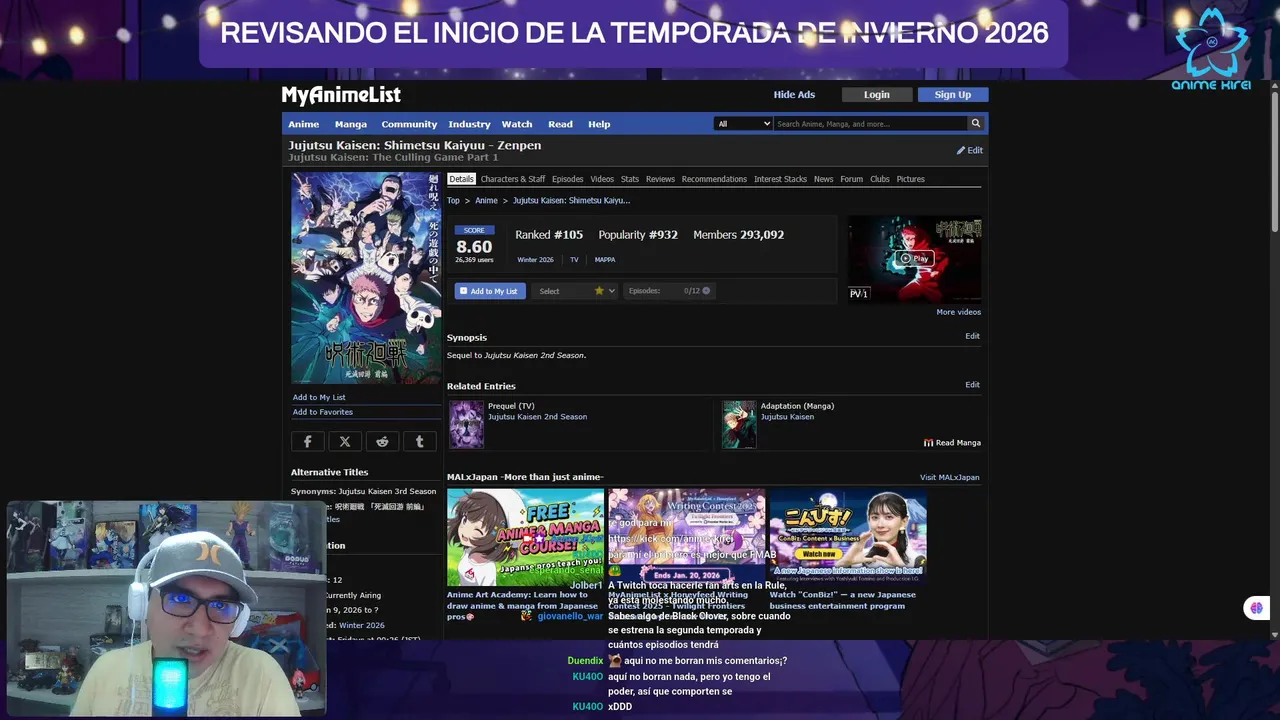The width and height of the screenshot is (1280, 720).
Task: Click the Read Manga link
Action: [x=952, y=442]
